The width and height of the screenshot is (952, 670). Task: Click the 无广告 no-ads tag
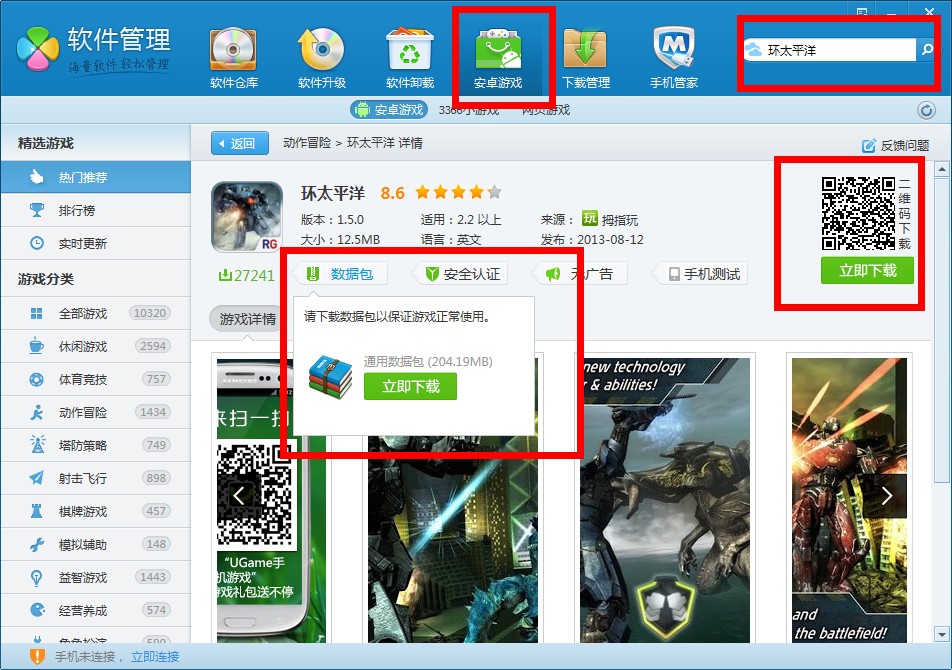tap(579, 274)
